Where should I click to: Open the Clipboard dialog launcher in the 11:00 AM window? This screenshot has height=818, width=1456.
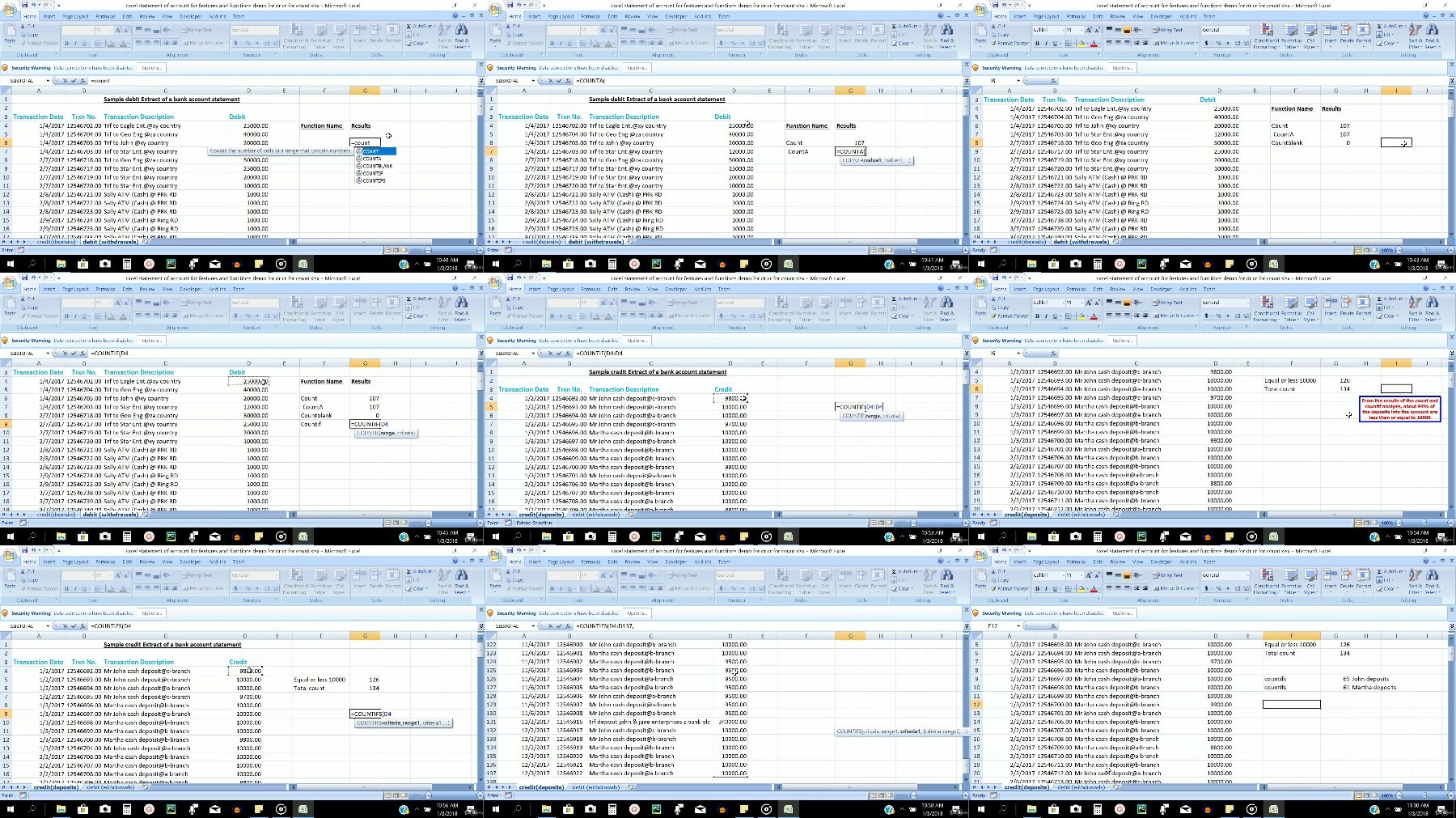pos(1027,600)
